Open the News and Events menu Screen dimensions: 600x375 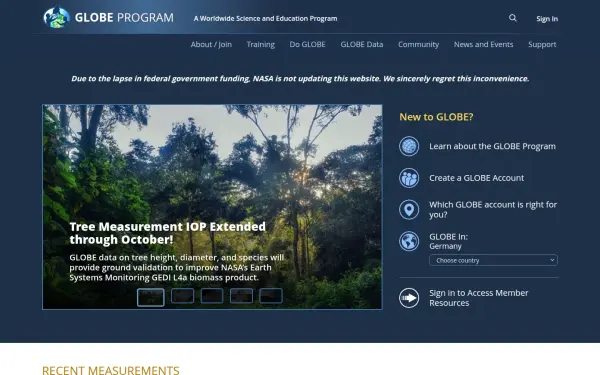coord(483,44)
